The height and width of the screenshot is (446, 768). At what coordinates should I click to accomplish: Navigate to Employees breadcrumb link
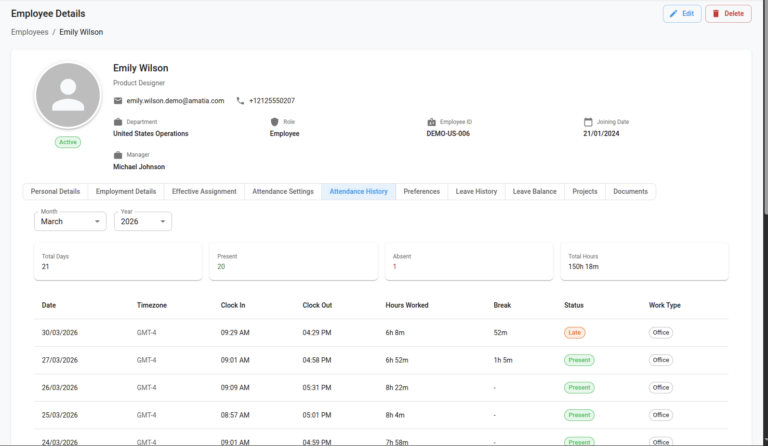30,32
